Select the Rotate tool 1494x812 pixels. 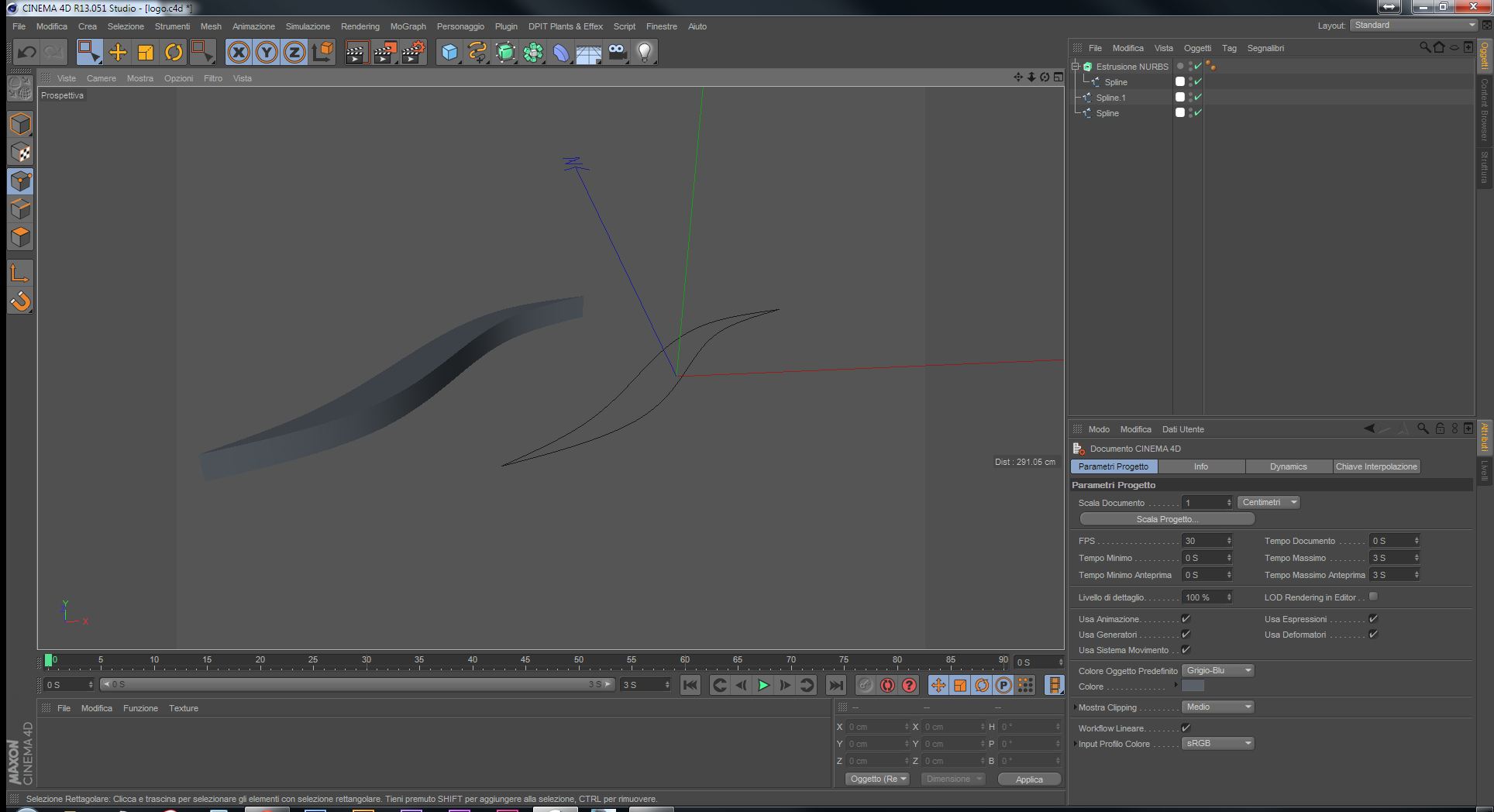(x=174, y=52)
